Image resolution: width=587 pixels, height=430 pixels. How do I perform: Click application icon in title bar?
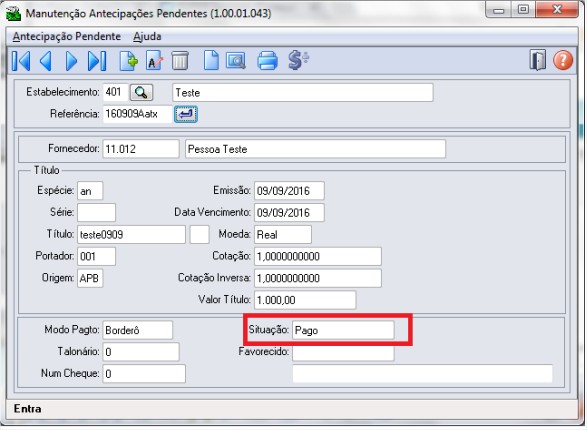click(14, 14)
